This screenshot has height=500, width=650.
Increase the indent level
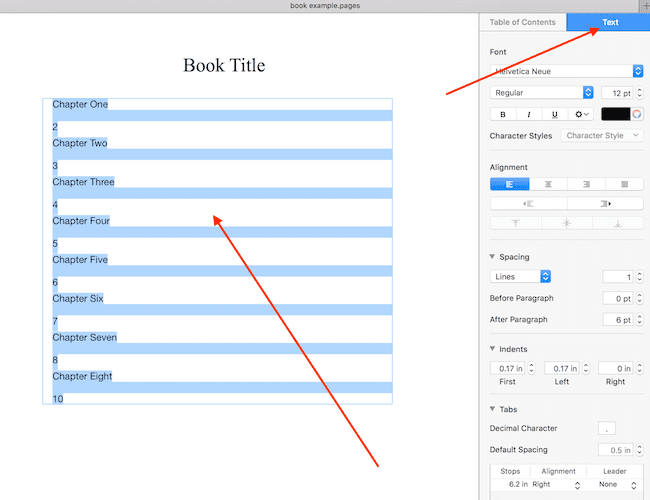605,204
